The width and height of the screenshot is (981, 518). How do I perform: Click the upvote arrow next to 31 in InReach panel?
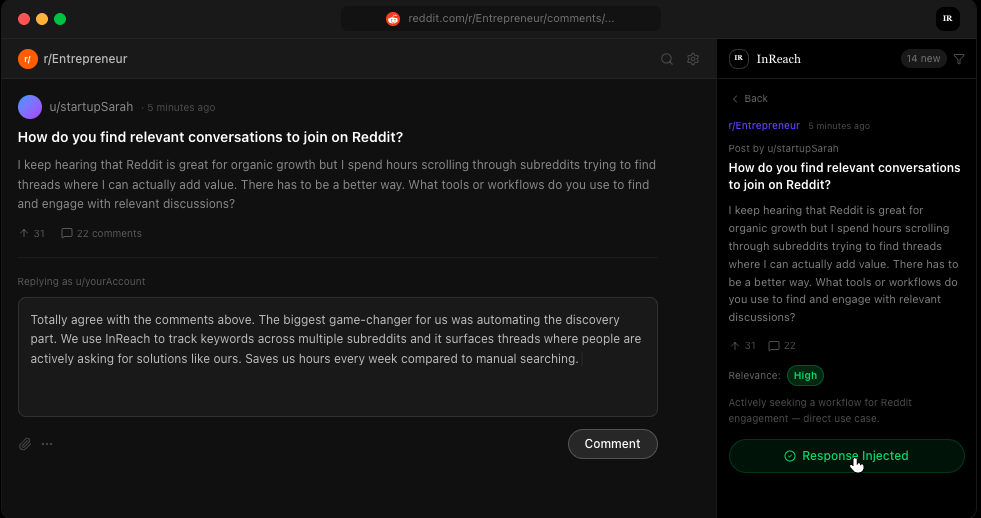734,346
